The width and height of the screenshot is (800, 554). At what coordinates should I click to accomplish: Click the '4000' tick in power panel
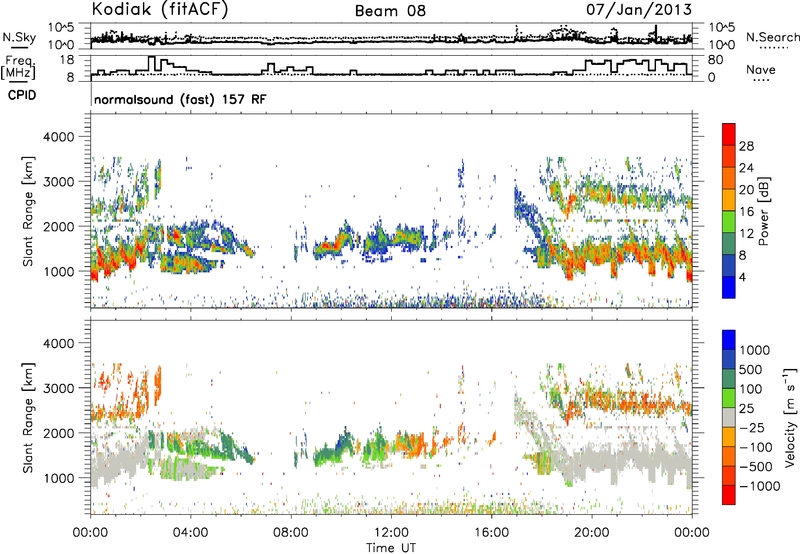[58, 136]
